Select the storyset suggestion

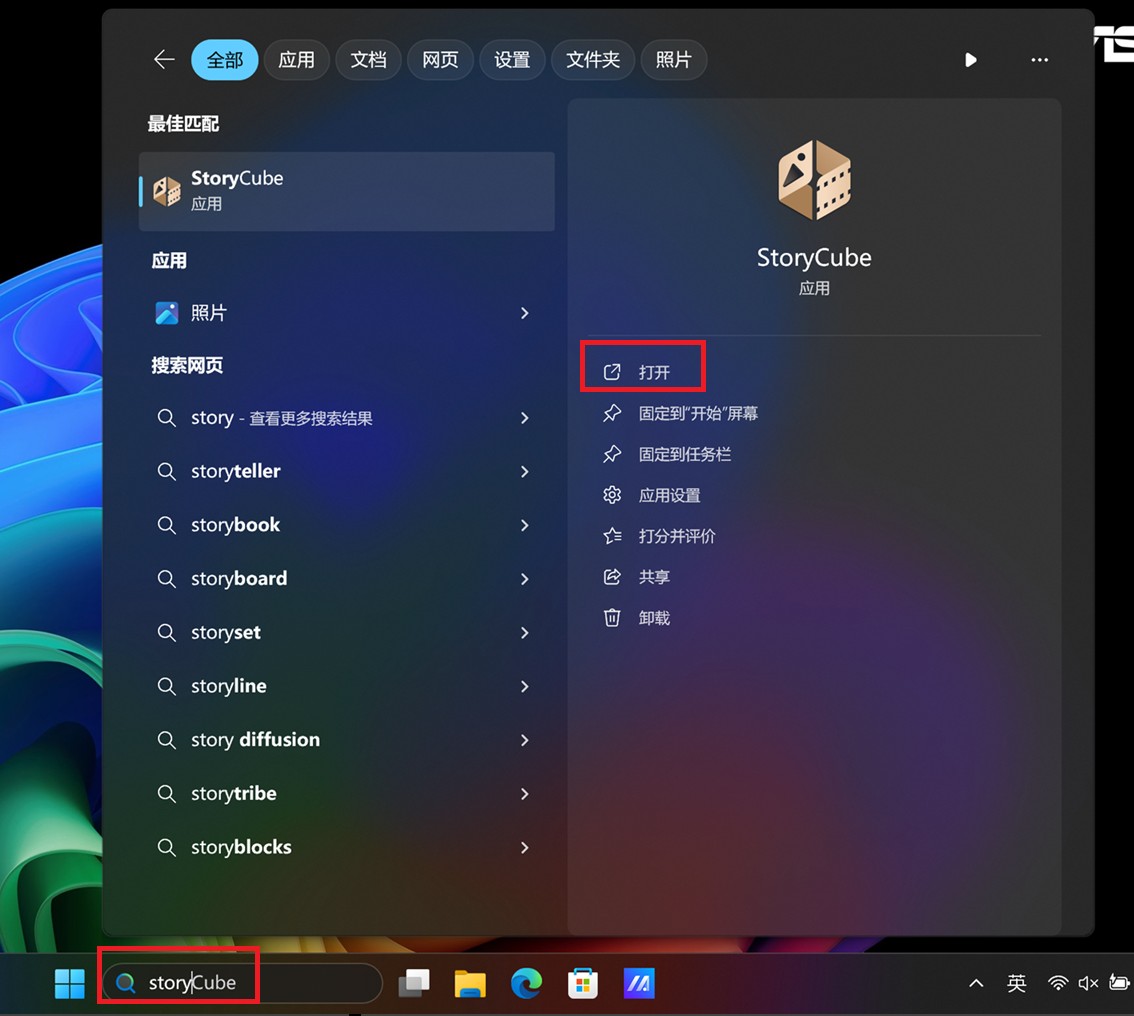pos(346,633)
